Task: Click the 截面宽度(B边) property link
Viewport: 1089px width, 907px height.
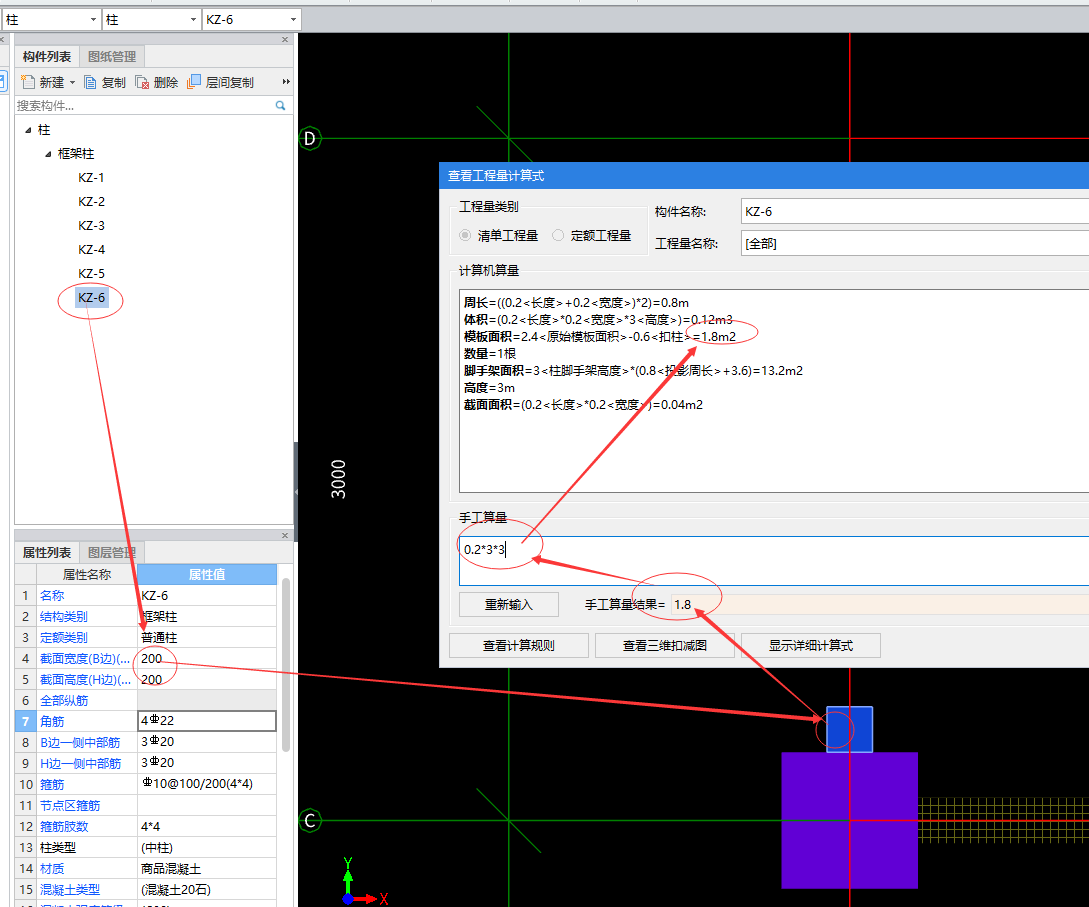Action: pos(85,658)
